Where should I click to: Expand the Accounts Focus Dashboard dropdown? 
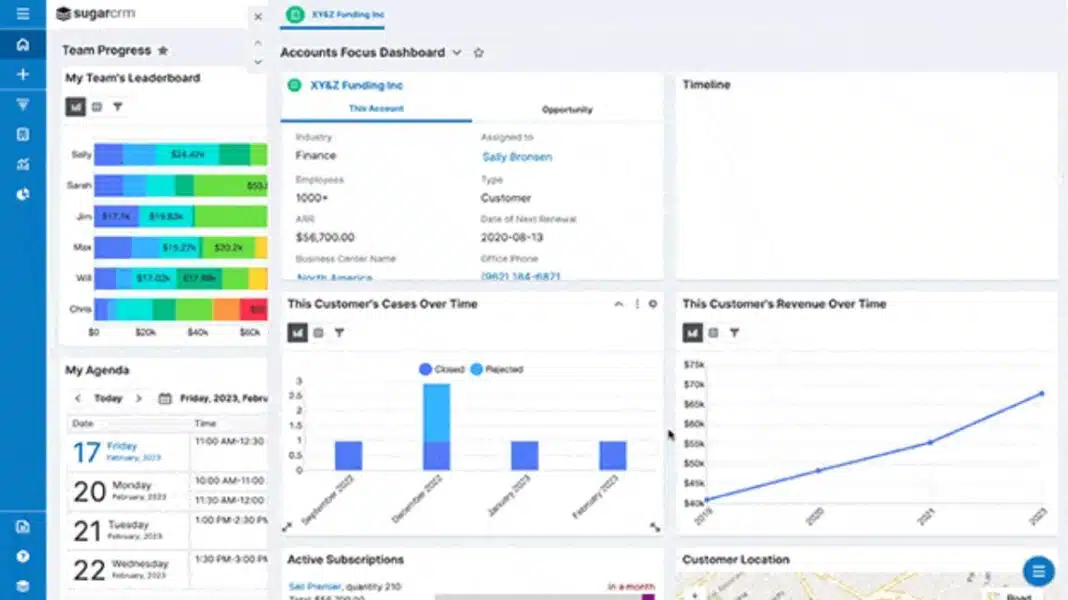[457, 53]
